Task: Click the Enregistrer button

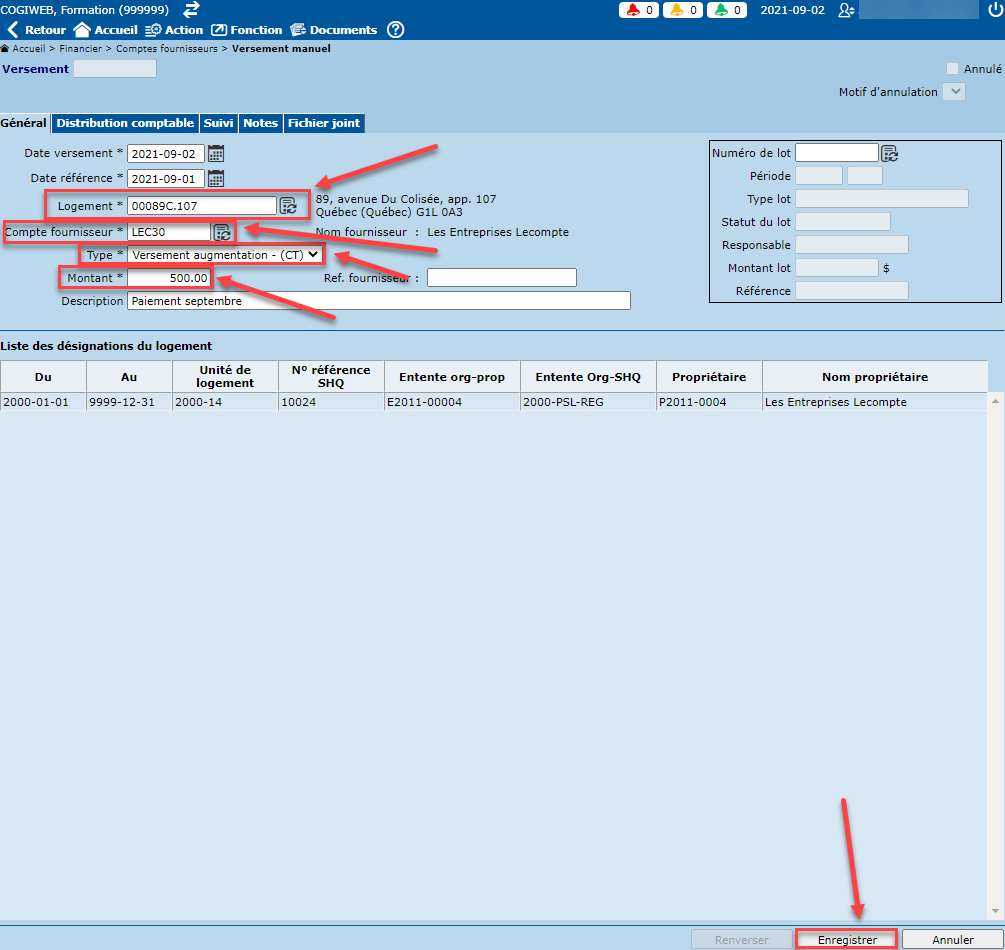Action: tap(847, 940)
